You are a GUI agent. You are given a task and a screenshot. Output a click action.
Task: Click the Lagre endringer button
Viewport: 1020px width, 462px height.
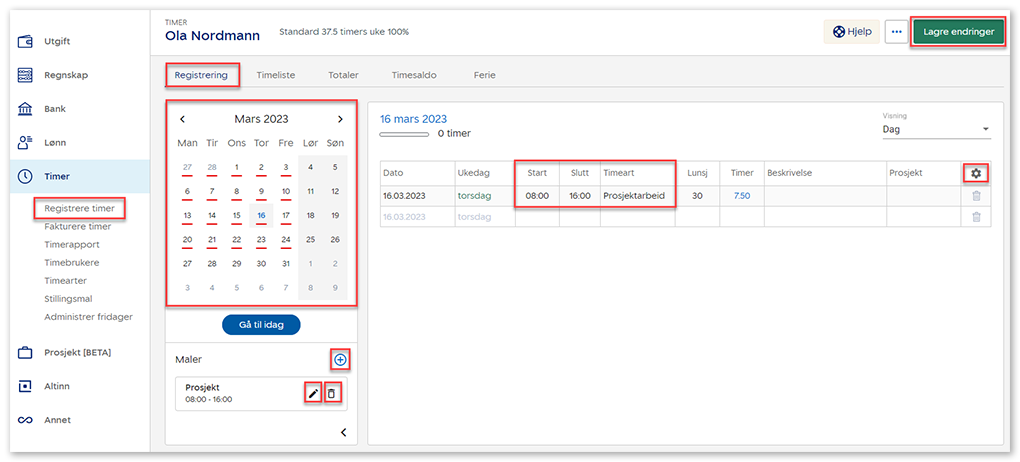tap(957, 32)
